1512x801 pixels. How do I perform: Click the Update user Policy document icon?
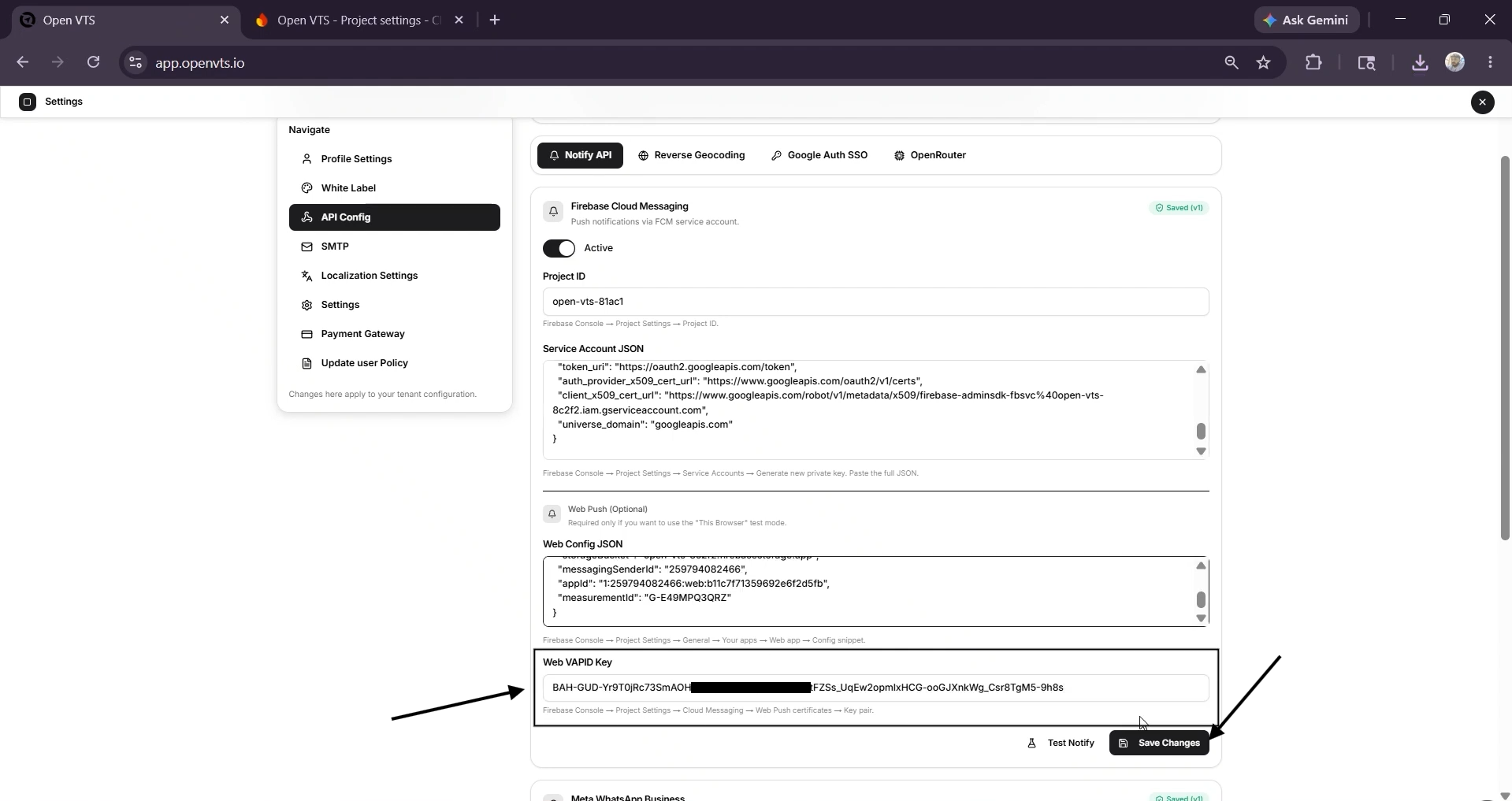306,363
